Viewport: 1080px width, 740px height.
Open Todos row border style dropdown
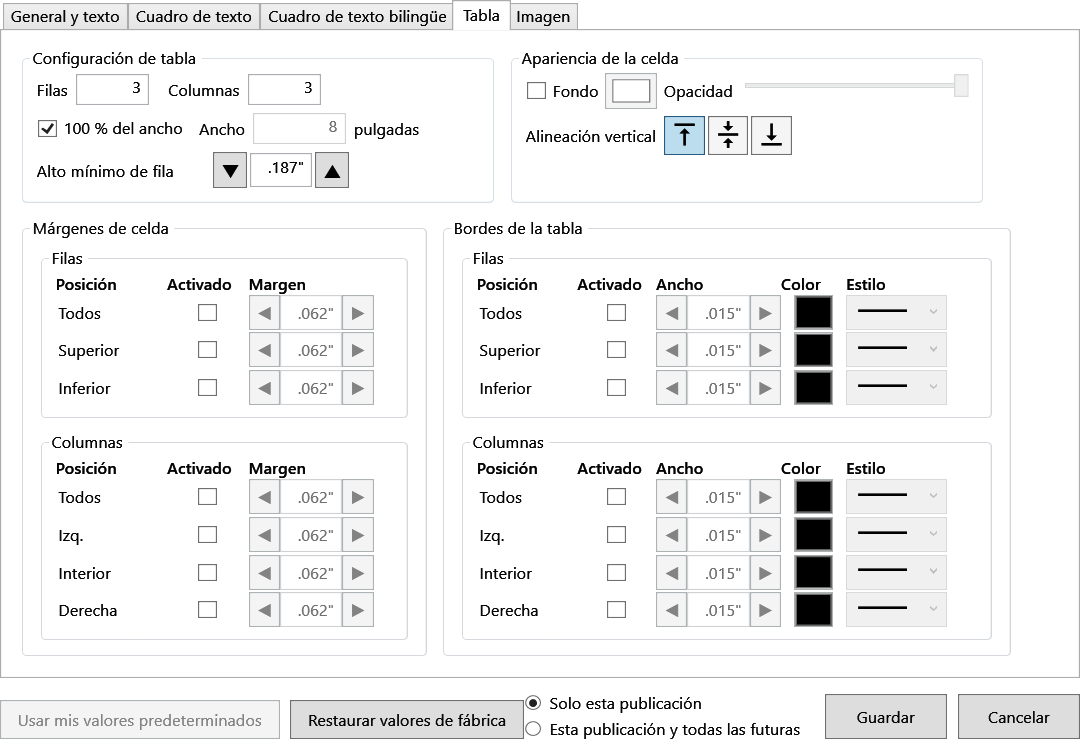tap(896, 314)
